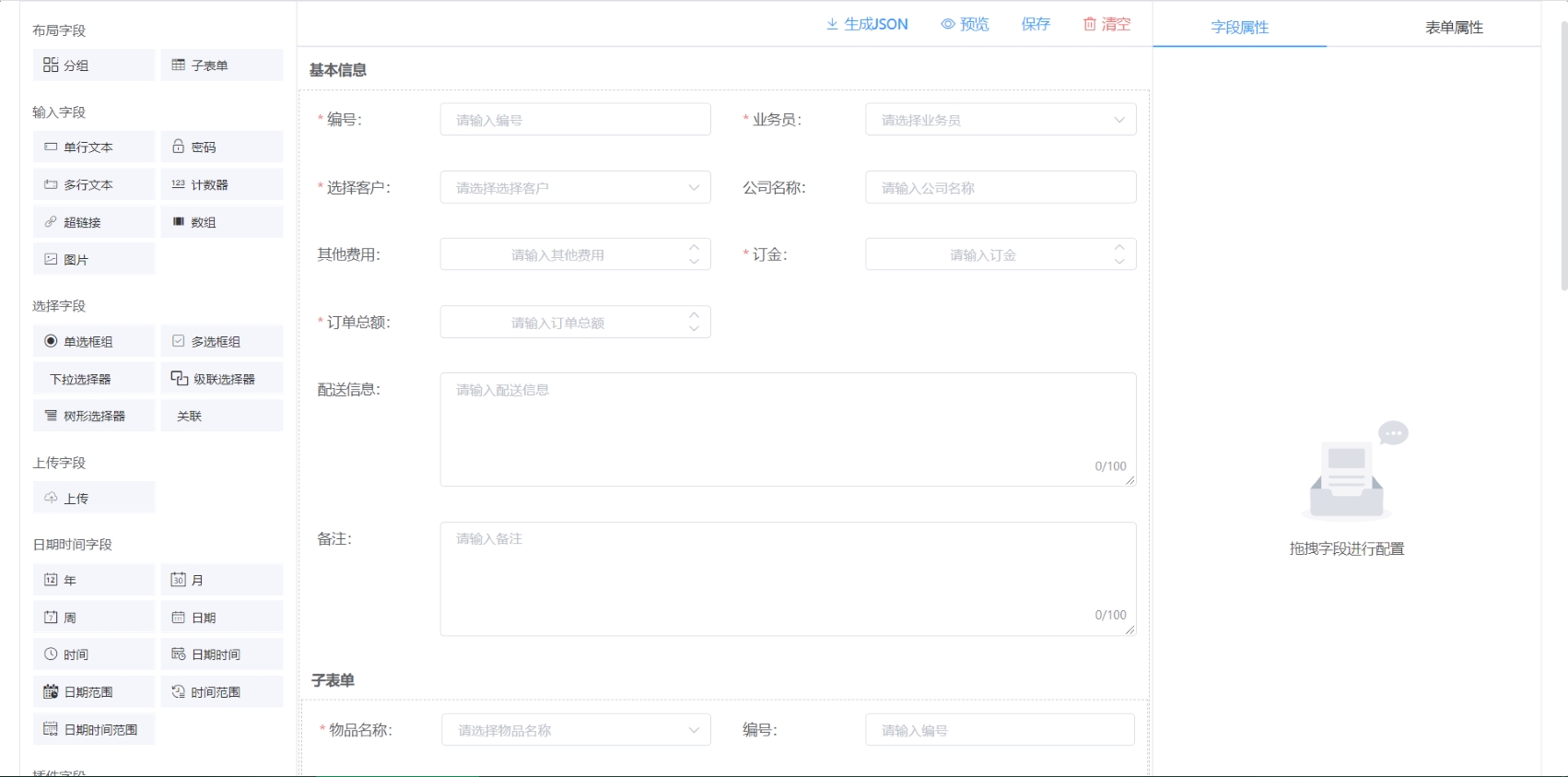Switch to the 表单属性 tab
The image size is (1568, 777).
click(x=1454, y=28)
